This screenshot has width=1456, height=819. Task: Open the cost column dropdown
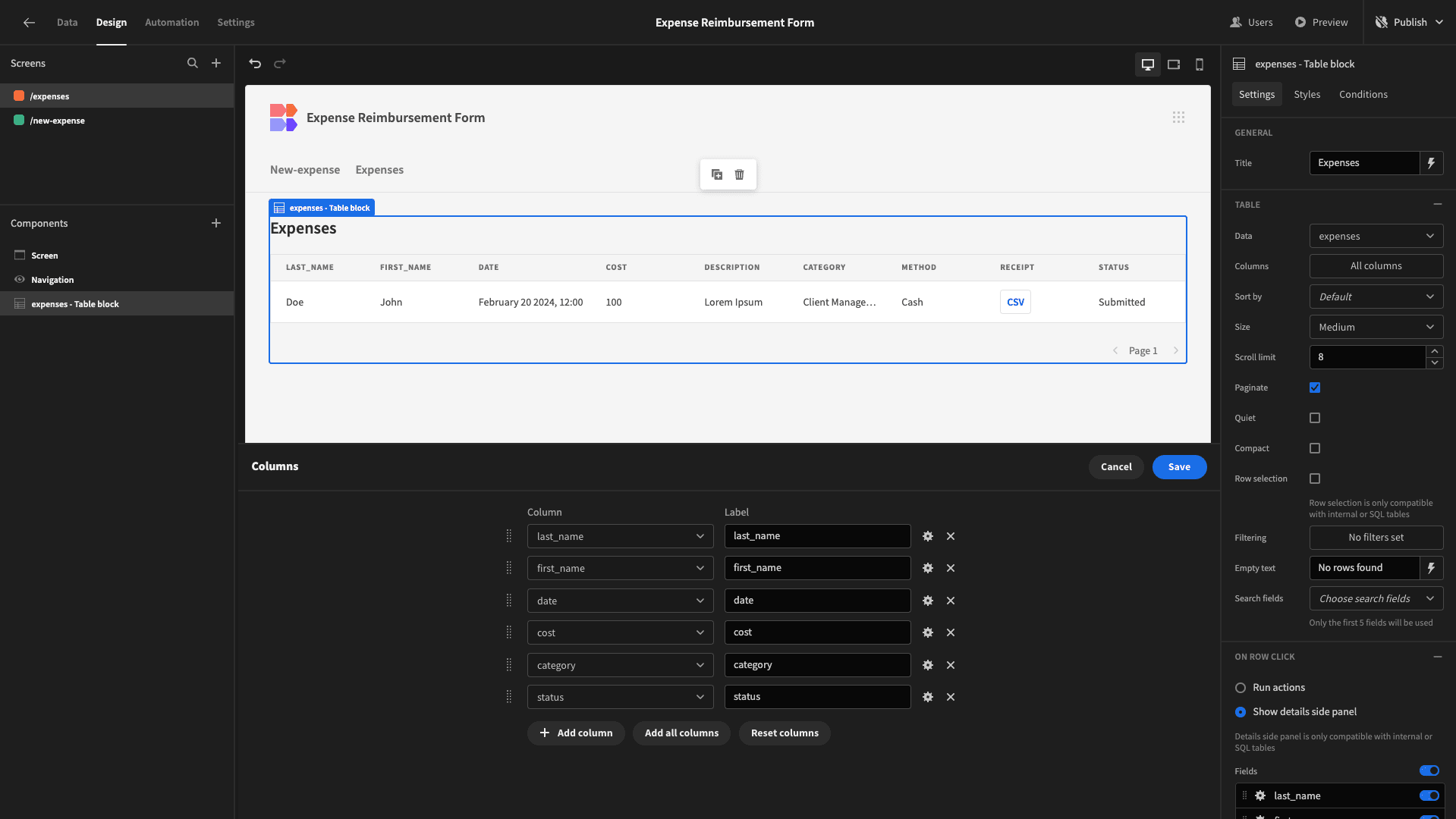click(x=621, y=632)
